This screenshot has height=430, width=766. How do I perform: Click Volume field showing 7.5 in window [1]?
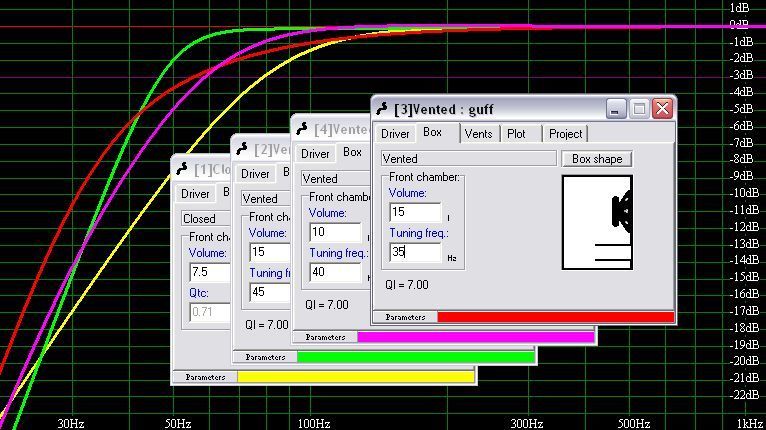(x=210, y=272)
